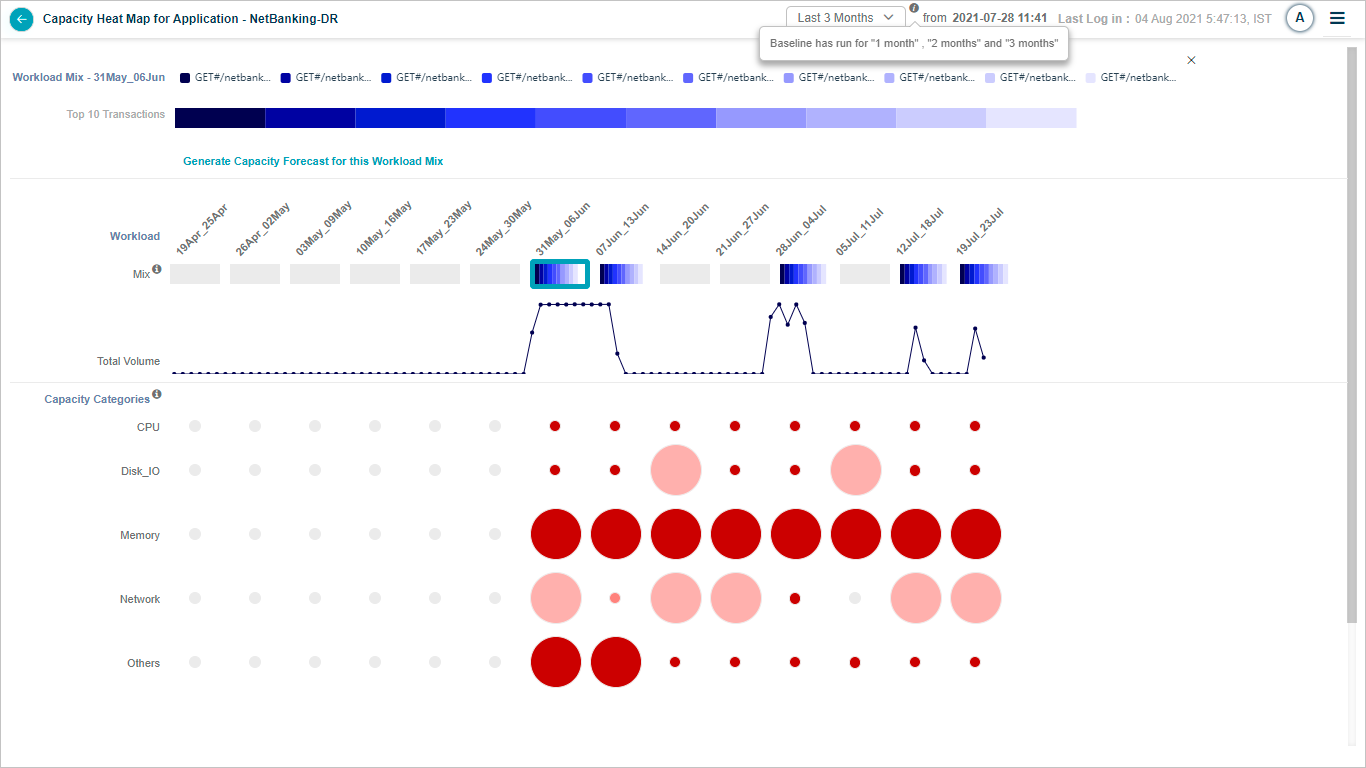Image resolution: width=1366 pixels, height=768 pixels.
Task: Click the Capacity Categories info icon
Action: tap(157, 395)
